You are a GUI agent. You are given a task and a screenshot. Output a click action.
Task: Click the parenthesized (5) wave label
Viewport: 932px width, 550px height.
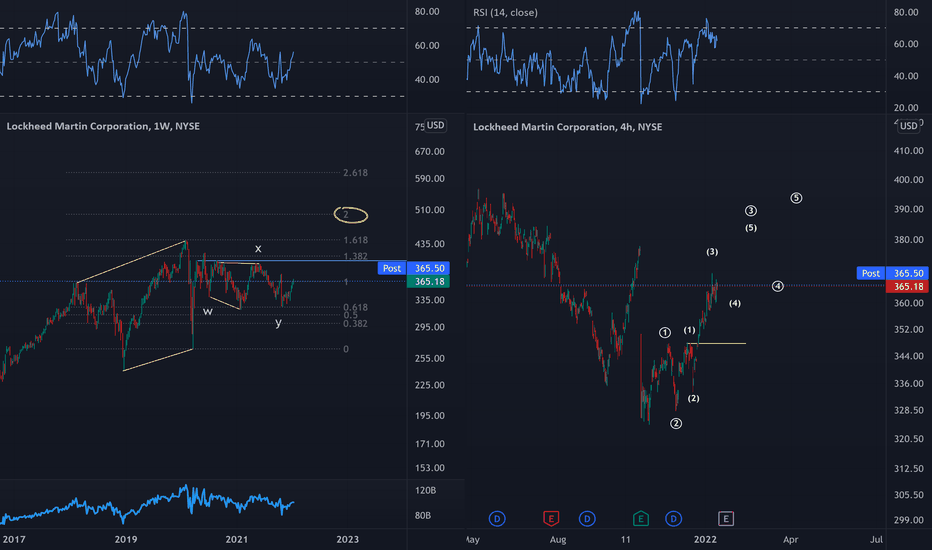(751, 228)
